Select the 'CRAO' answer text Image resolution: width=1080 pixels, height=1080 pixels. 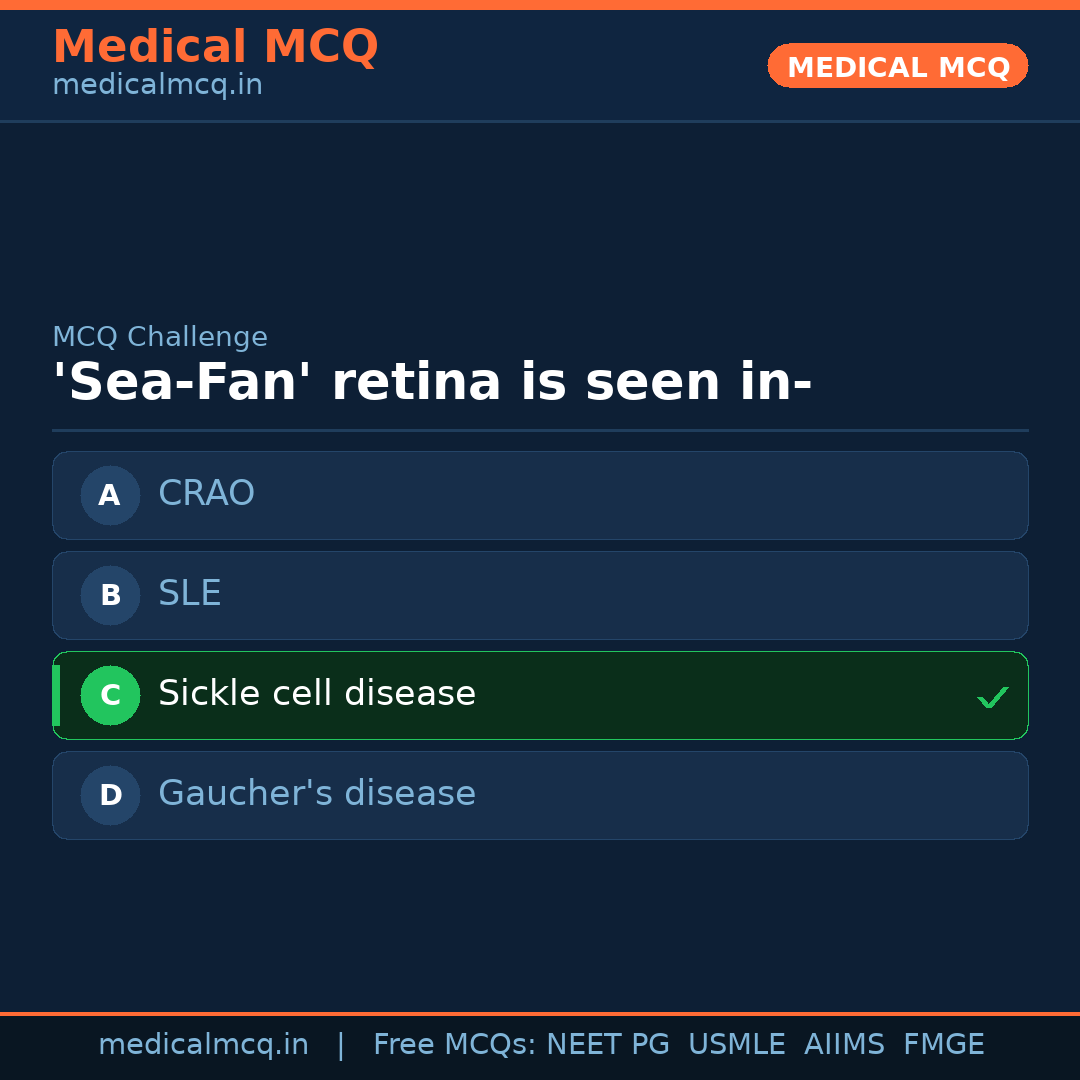point(206,494)
